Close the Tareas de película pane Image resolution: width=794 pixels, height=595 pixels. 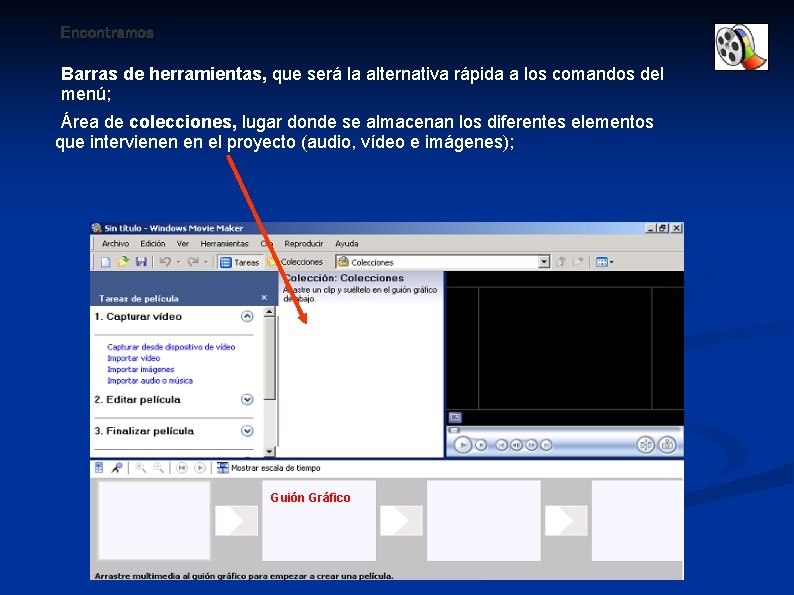[264, 298]
